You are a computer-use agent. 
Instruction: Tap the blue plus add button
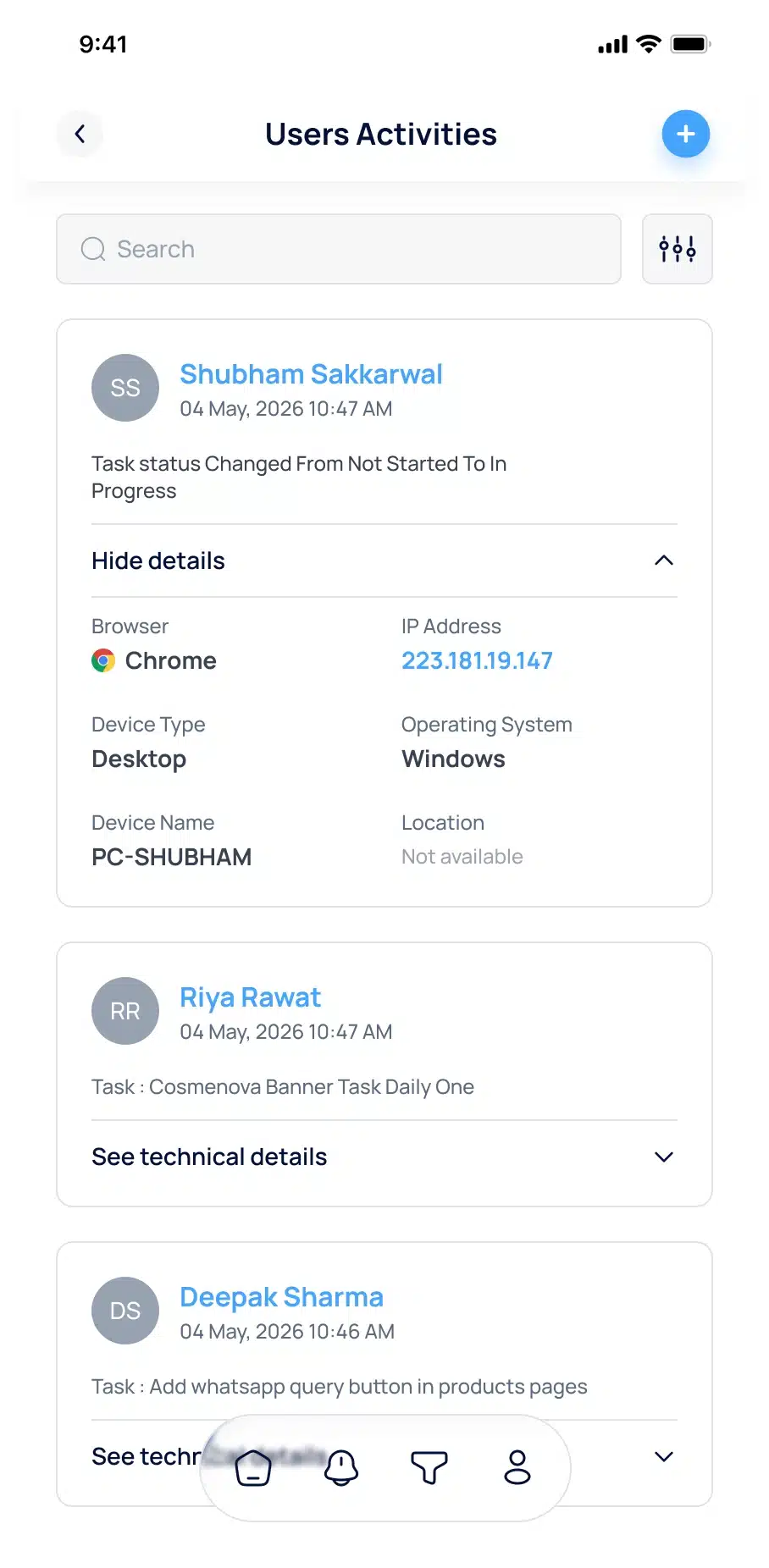685,134
